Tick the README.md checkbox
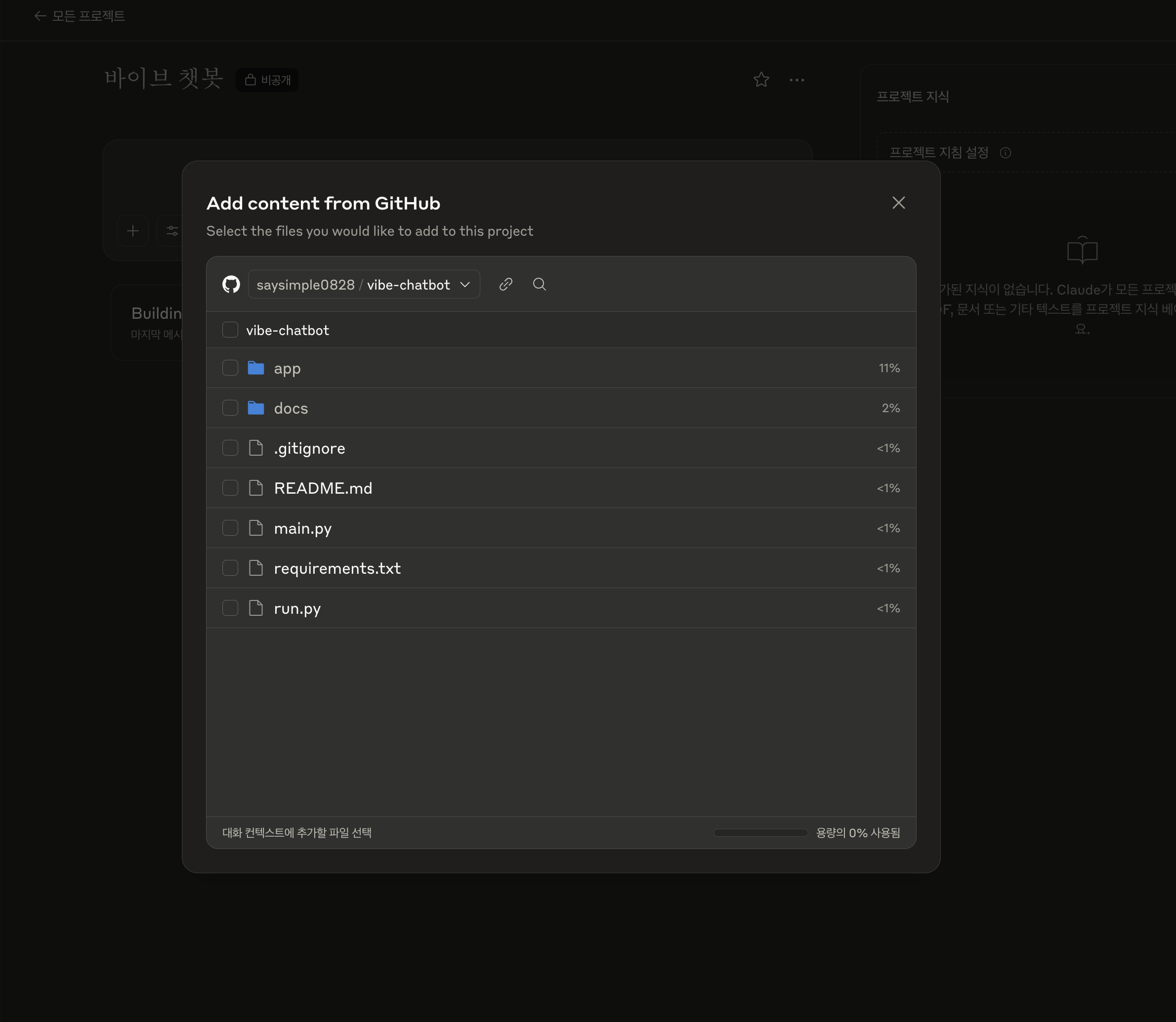Viewport: 1176px width, 1022px height. point(230,488)
